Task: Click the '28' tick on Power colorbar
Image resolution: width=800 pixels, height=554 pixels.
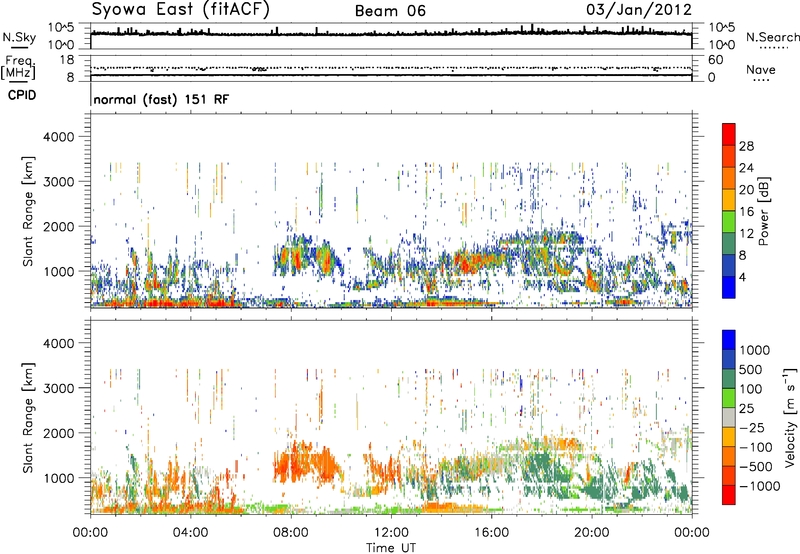Action: coord(746,146)
